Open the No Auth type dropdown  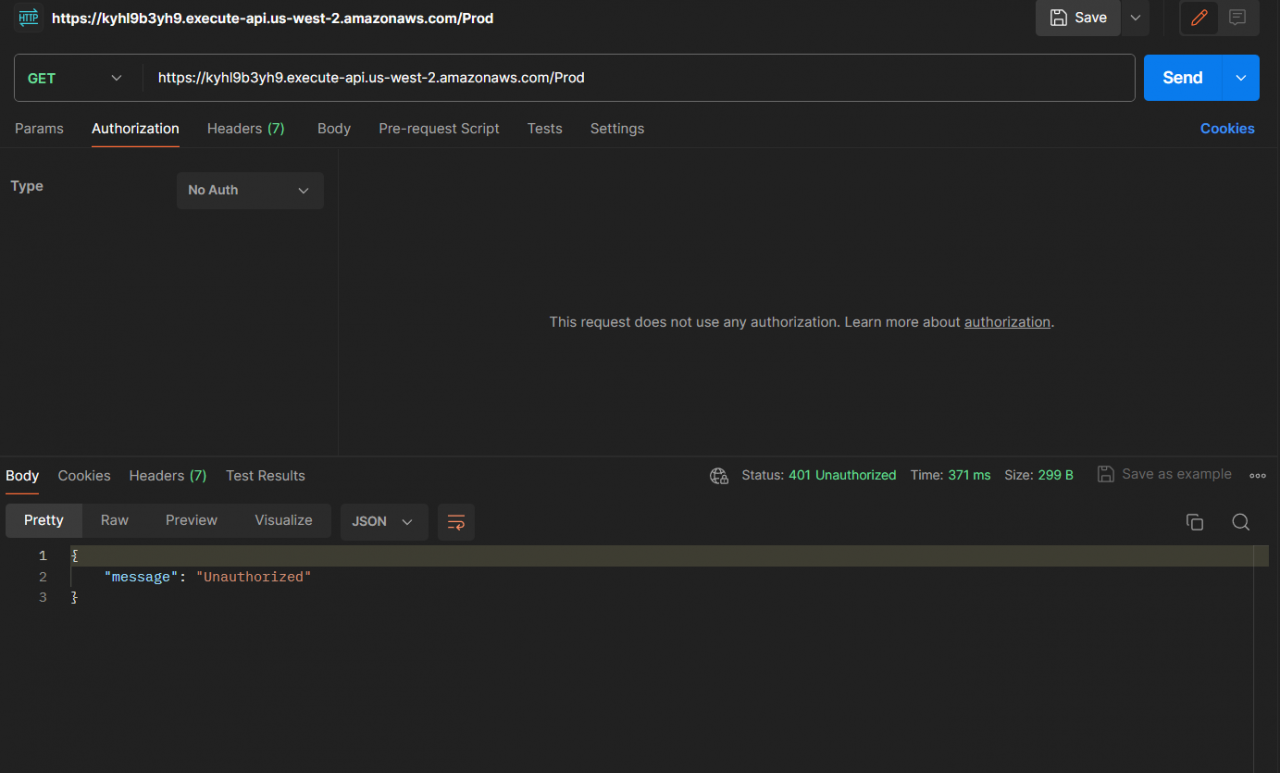click(249, 190)
